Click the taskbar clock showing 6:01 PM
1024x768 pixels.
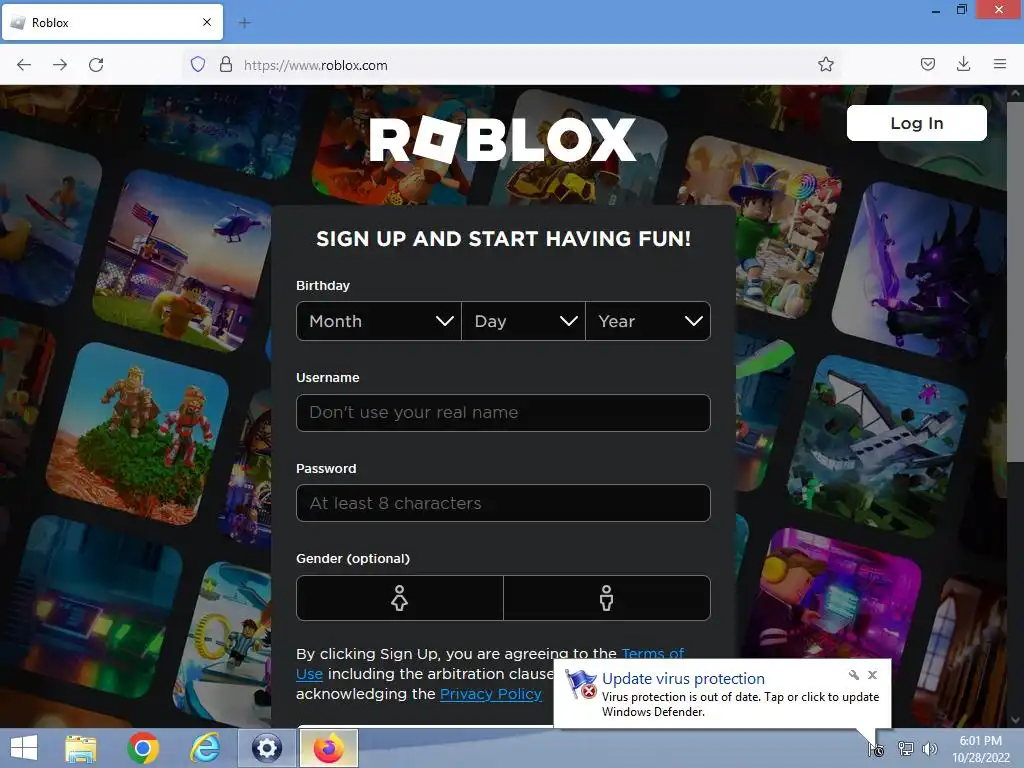(980, 749)
